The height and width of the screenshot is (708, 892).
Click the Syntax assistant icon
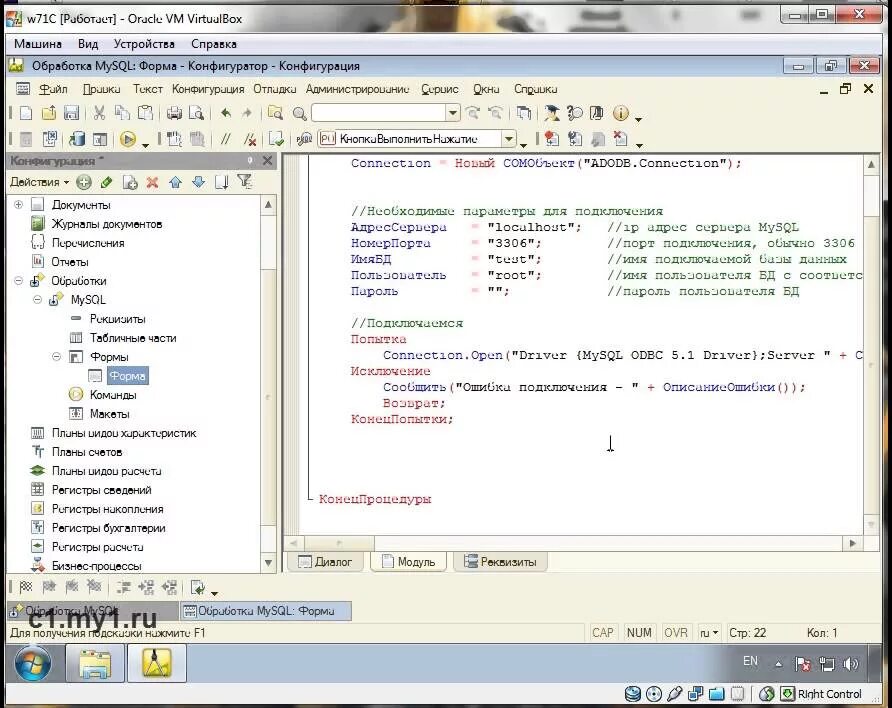coord(551,113)
